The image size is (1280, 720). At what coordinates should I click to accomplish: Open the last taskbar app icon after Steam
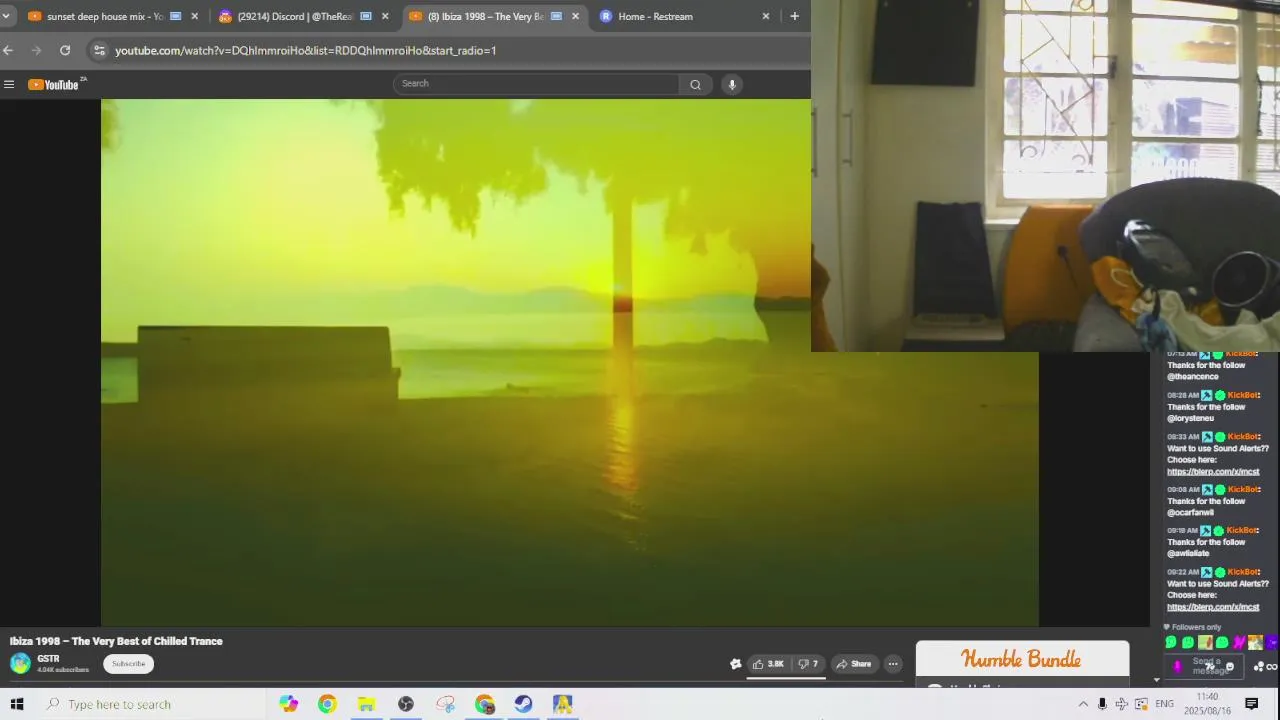(563, 704)
